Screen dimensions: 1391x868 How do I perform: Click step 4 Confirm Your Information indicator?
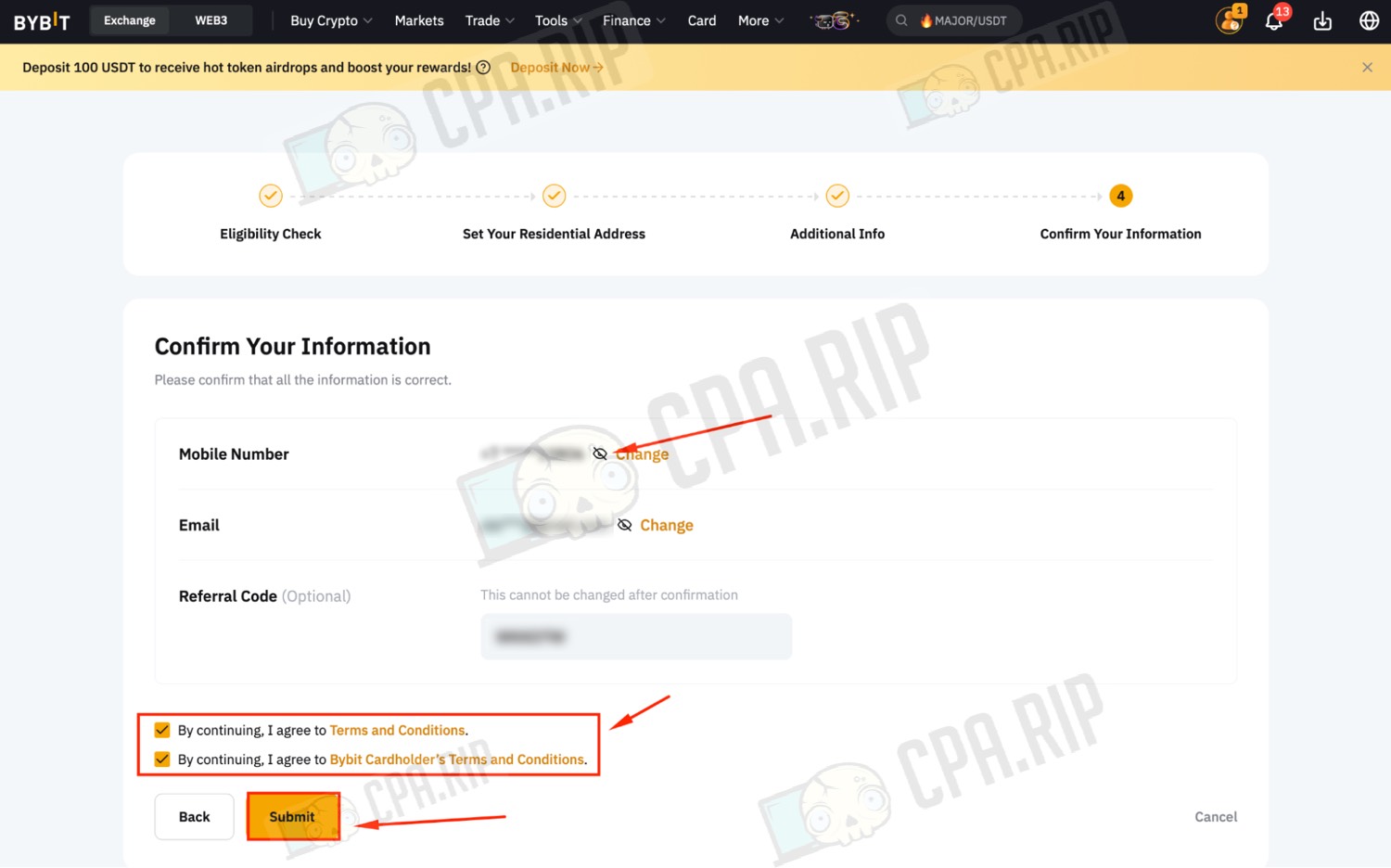click(1120, 196)
